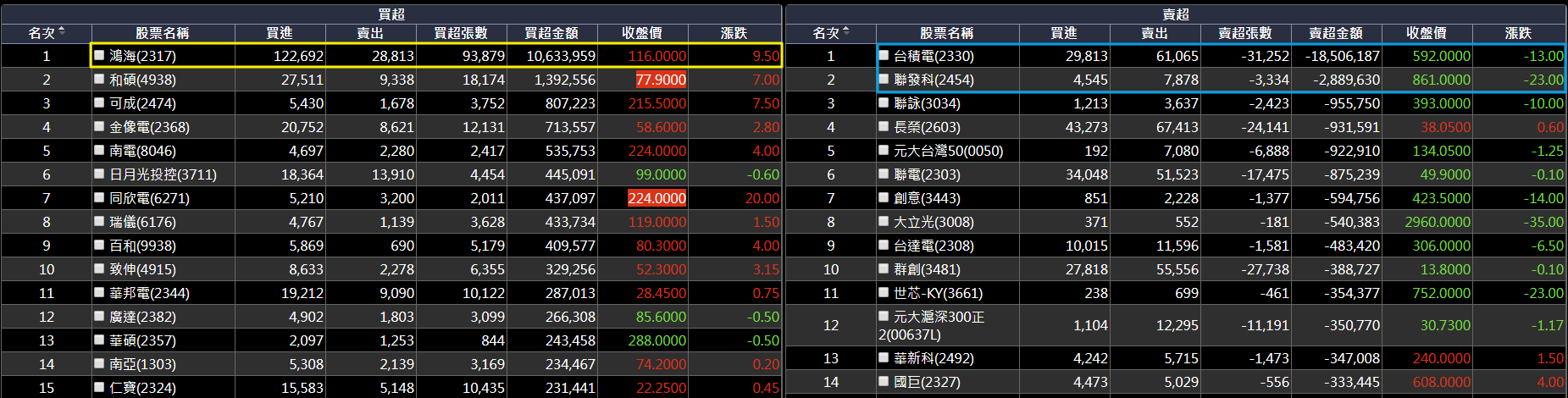Click the 股票名稱 header in 買超 table

162,33
